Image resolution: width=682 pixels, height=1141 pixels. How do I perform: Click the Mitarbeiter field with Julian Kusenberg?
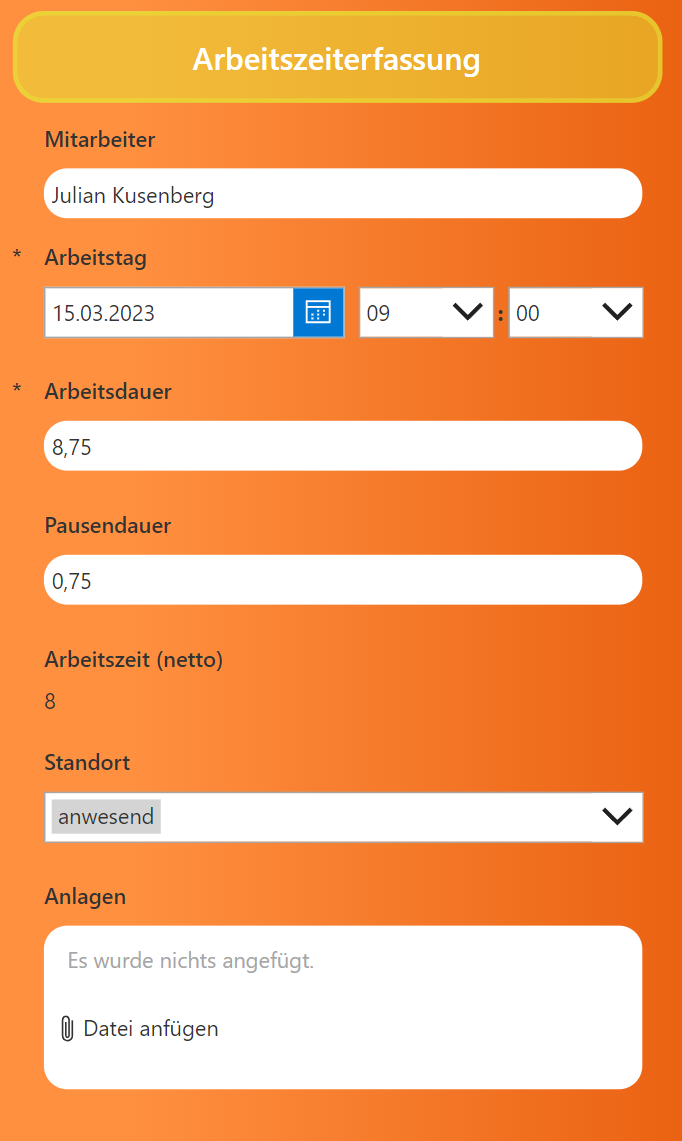click(342, 194)
